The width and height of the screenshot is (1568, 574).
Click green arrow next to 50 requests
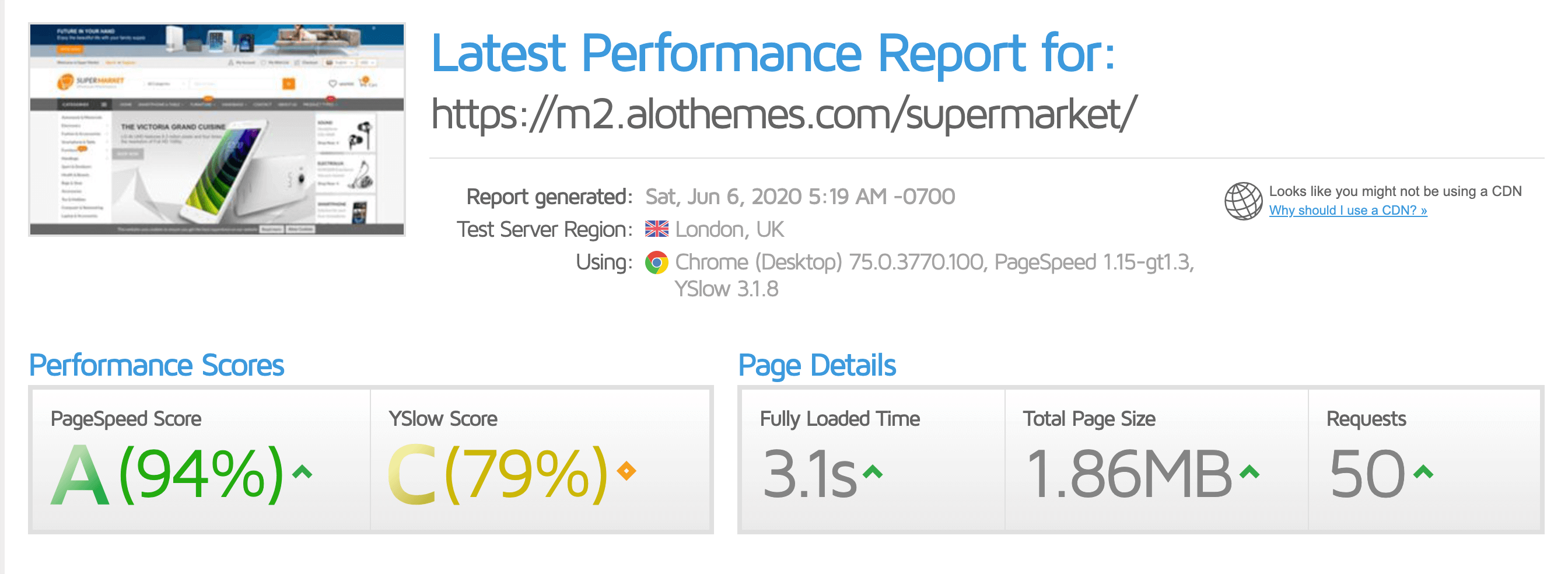click(1423, 472)
